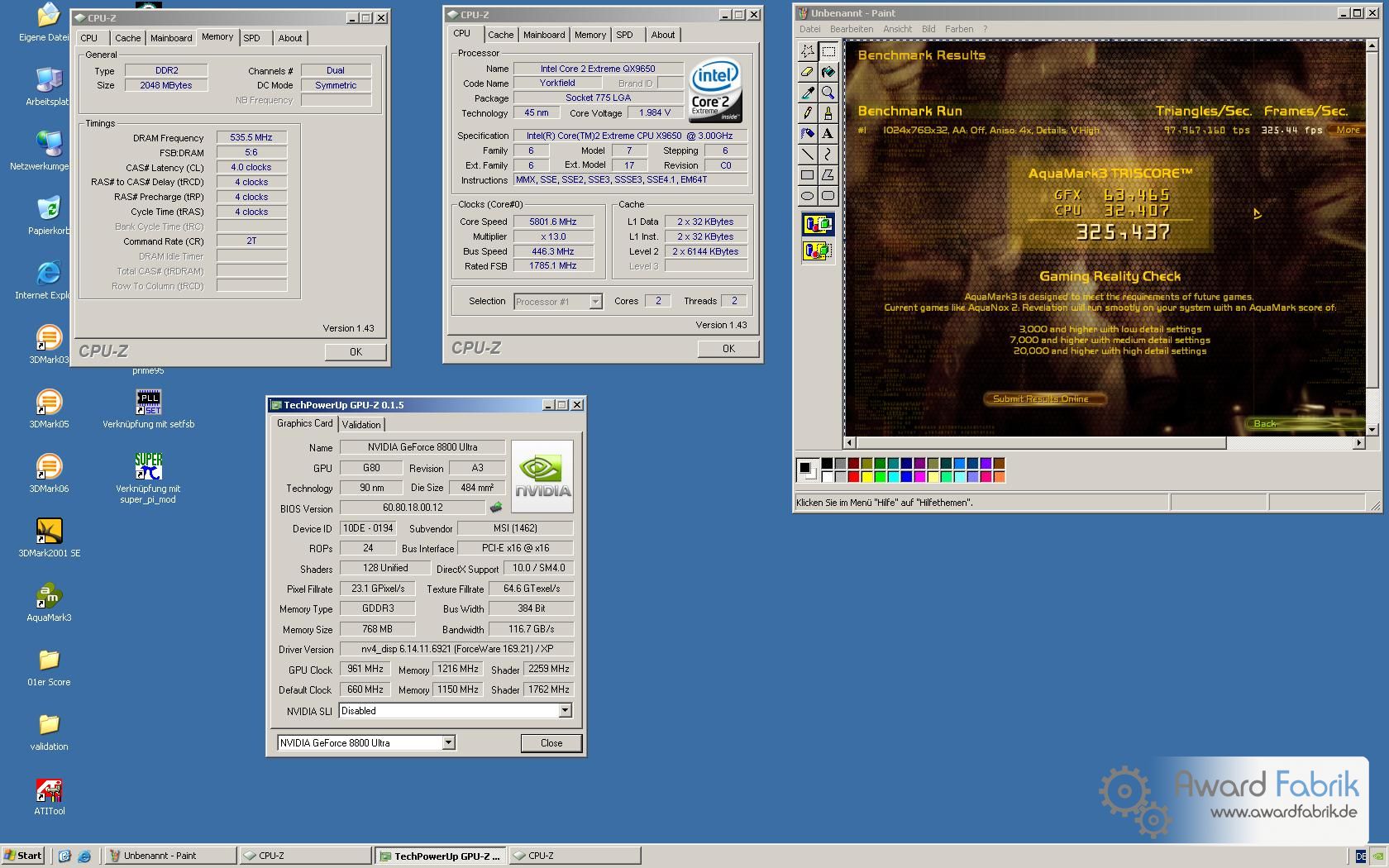Open the Farben menu in Paint
Viewport: 1389px width, 868px height.
[959, 29]
